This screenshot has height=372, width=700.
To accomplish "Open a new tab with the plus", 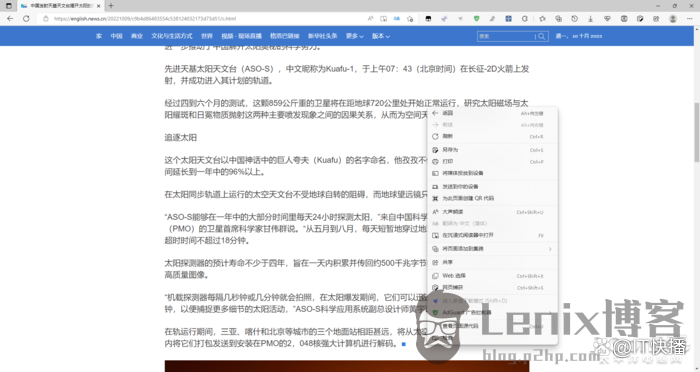I will pos(111,6).
